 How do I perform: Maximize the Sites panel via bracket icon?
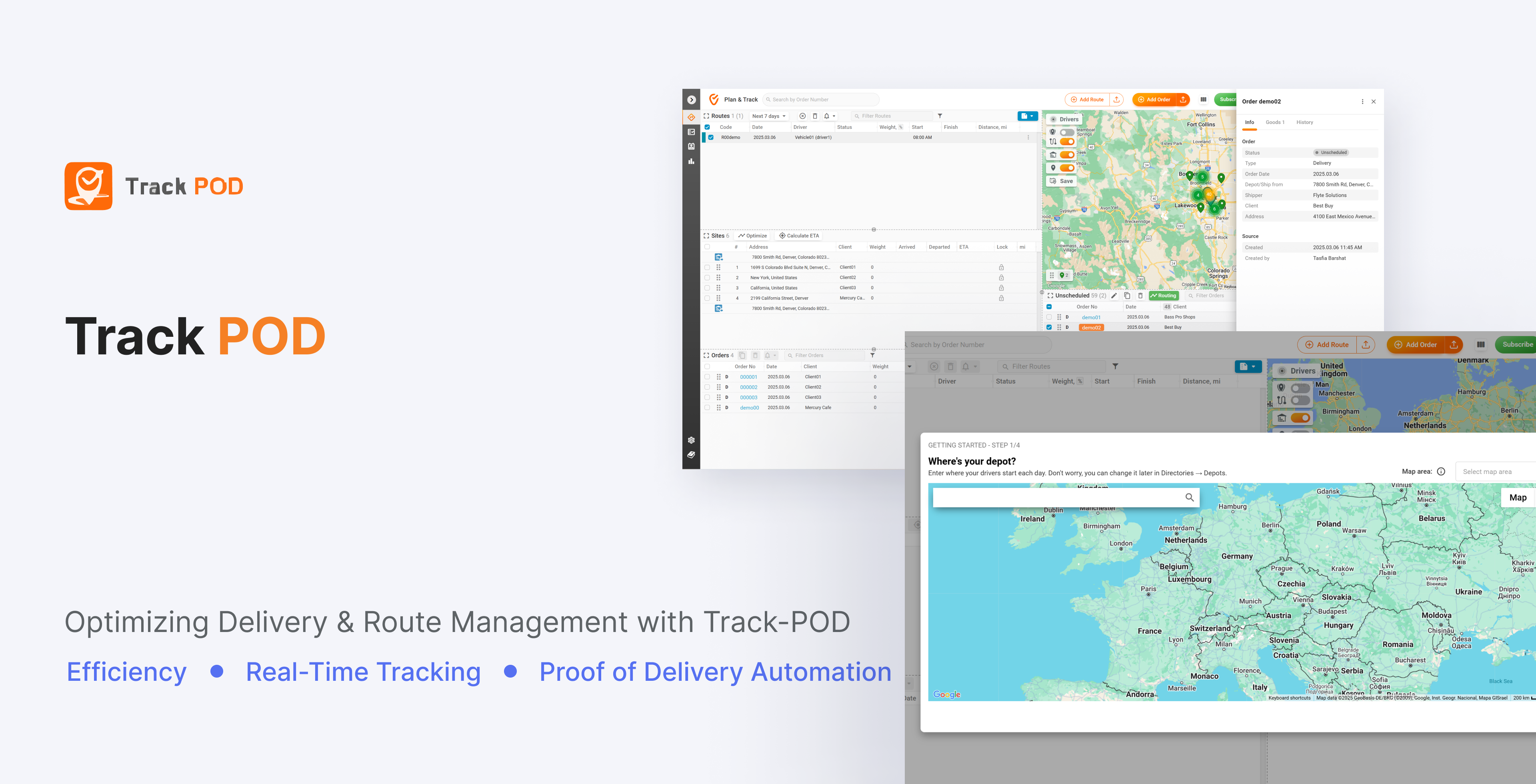tap(706, 236)
